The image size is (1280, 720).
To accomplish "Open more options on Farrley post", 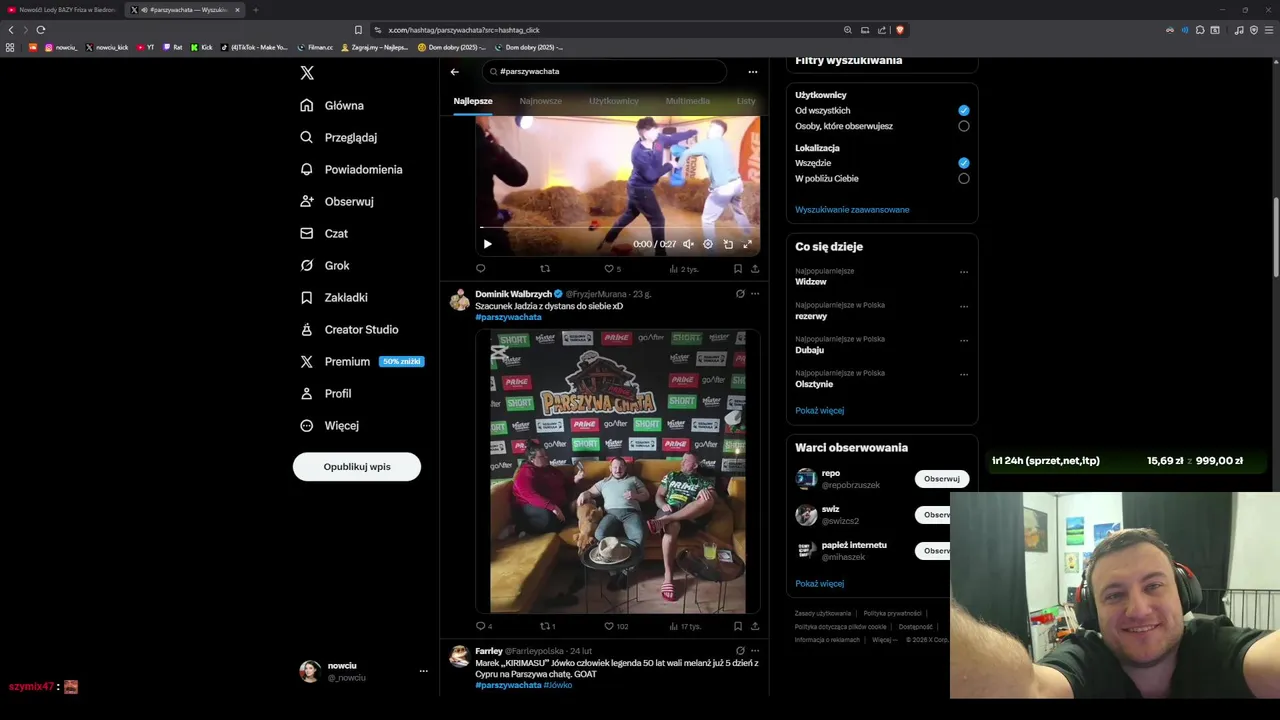I will [x=755, y=651].
